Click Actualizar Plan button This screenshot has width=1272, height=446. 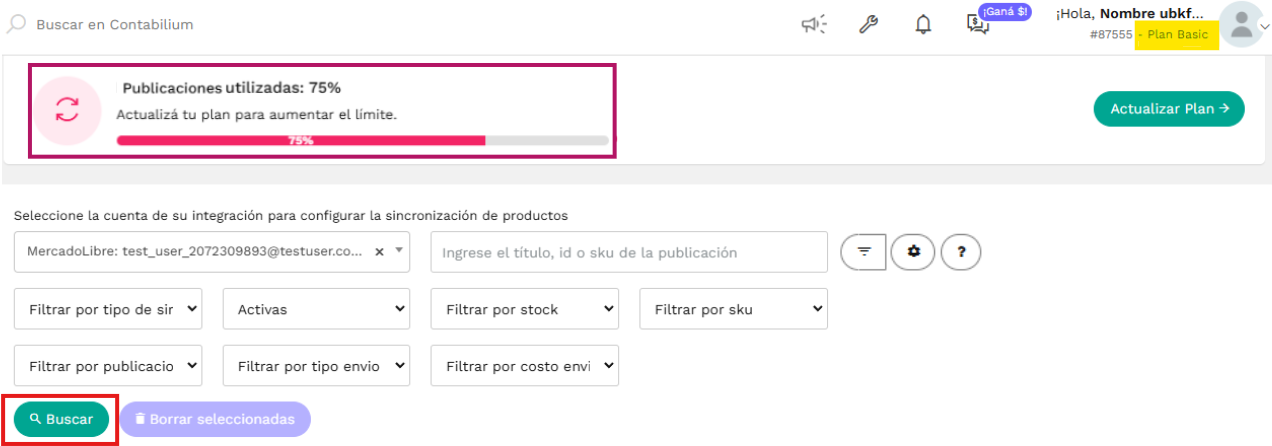[1169, 108]
